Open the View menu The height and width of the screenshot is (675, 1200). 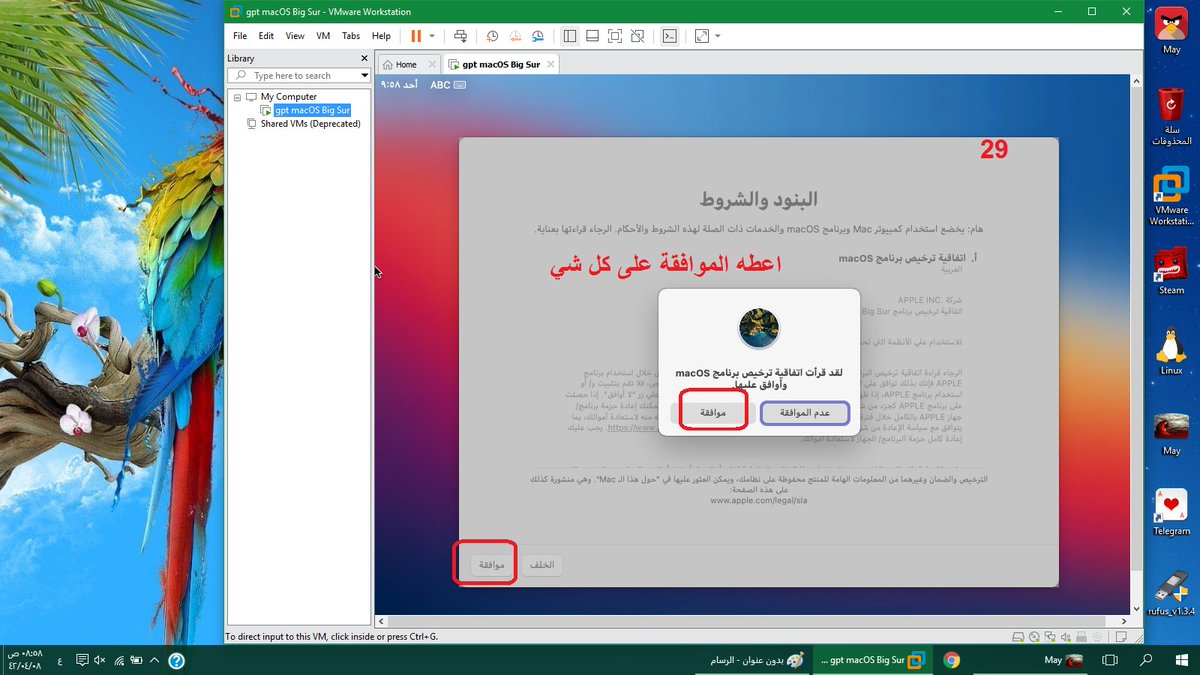(x=295, y=36)
